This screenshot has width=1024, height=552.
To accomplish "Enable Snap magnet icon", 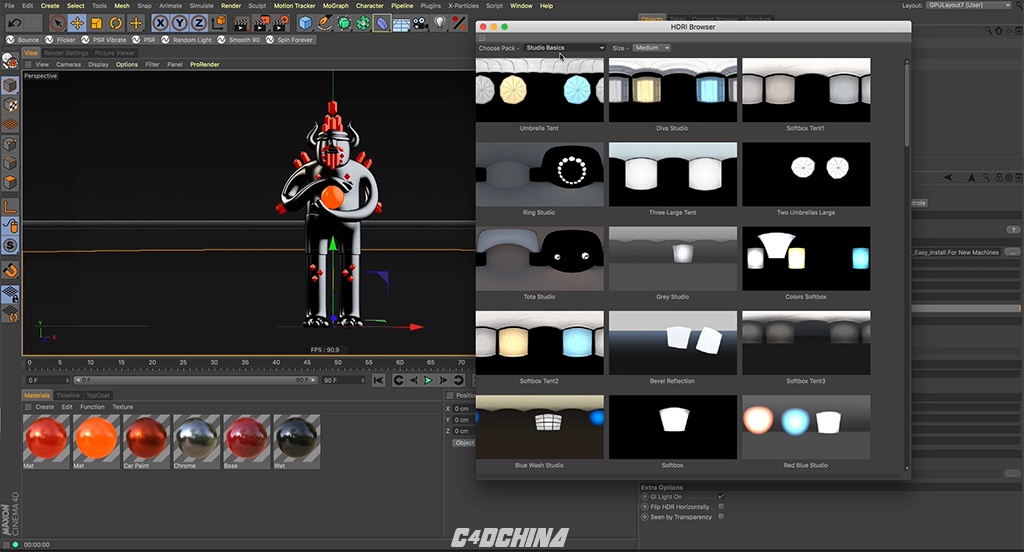I will coord(10,270).
